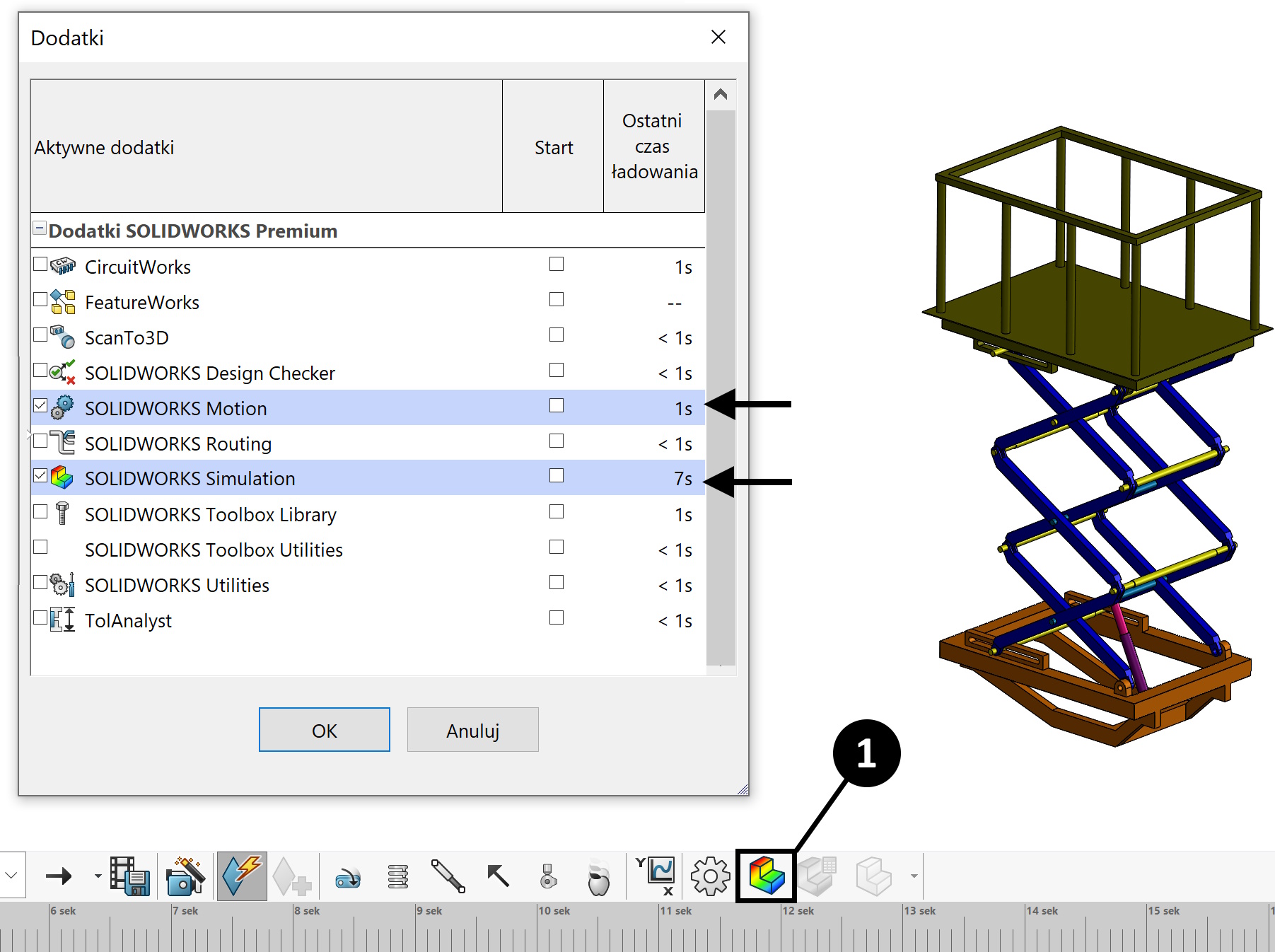Add a Motor with the motor icon
The image size is (1275, 952).
348,878
